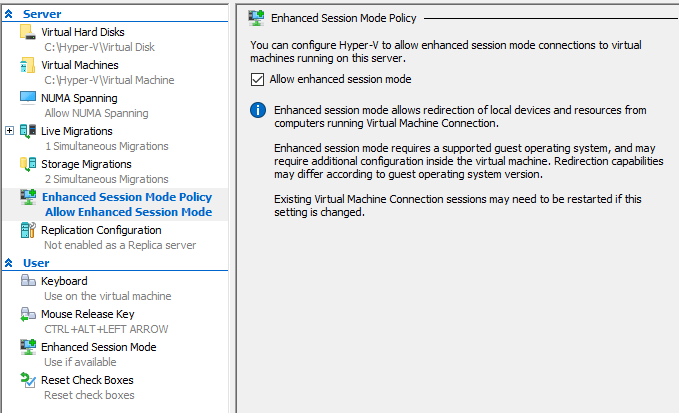Click the Replication Configuration tools icon

pyautogui.click(x=28, y=230)
